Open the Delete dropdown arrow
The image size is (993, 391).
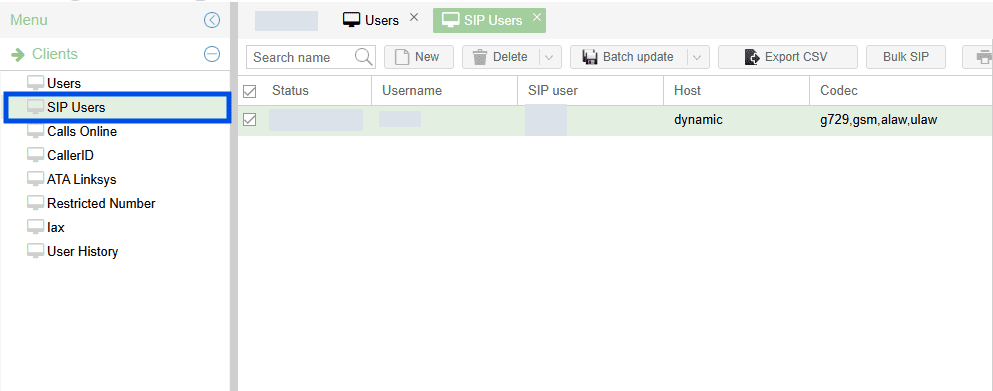point(549,58)
